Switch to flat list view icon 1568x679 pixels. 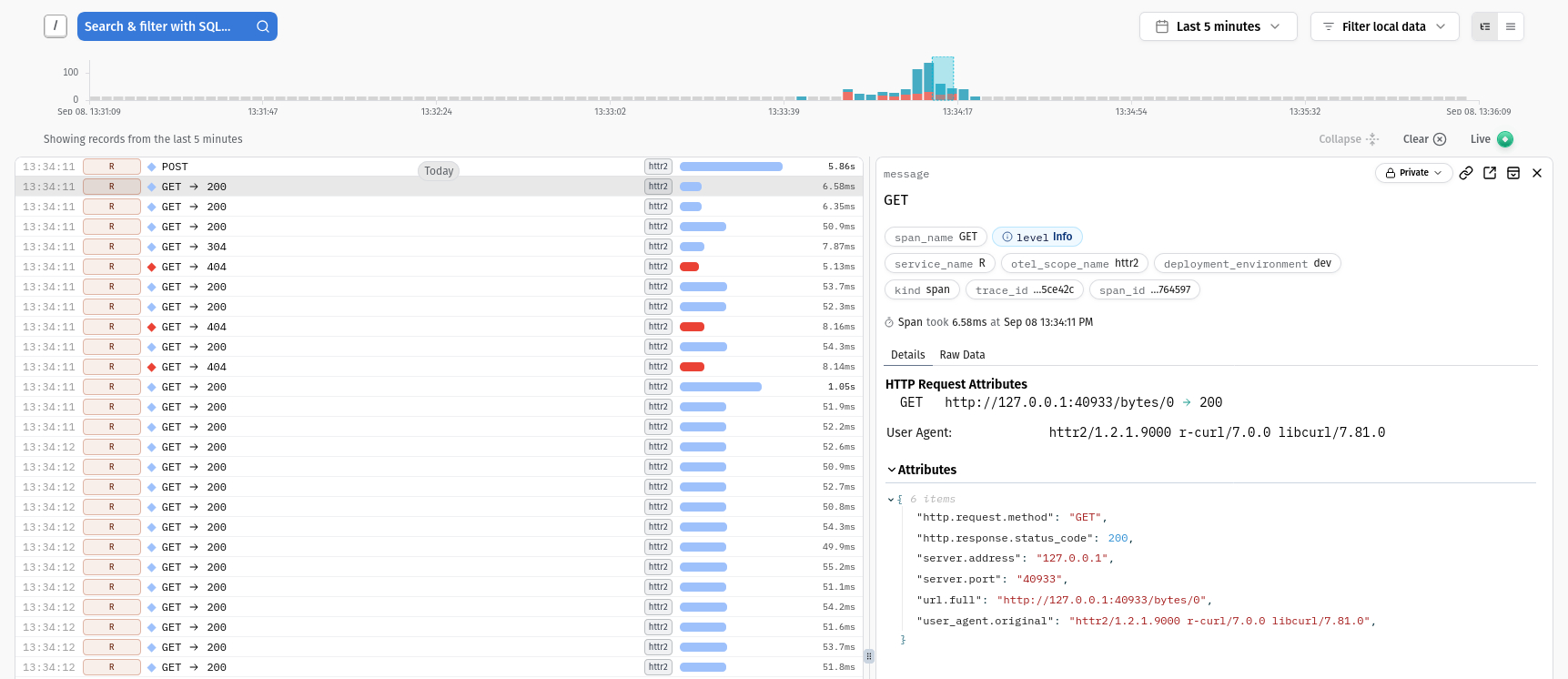[1511, 26]
